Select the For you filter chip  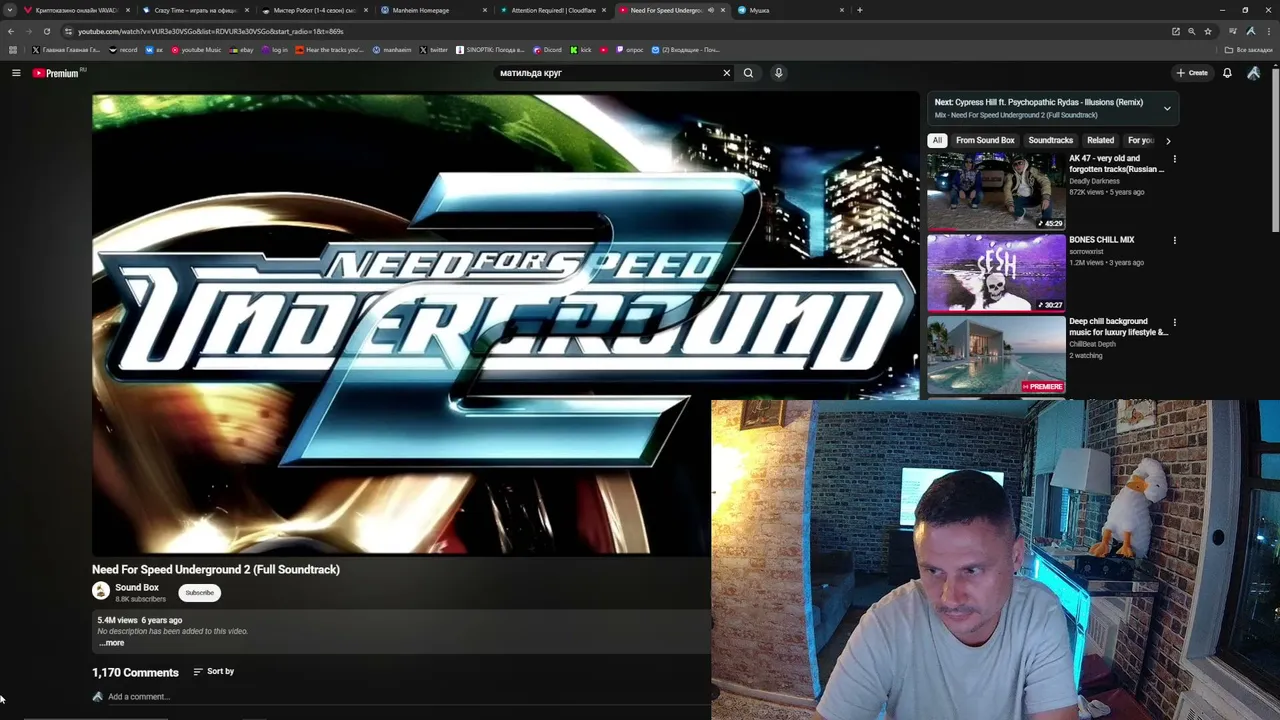tap(1141, 141)
